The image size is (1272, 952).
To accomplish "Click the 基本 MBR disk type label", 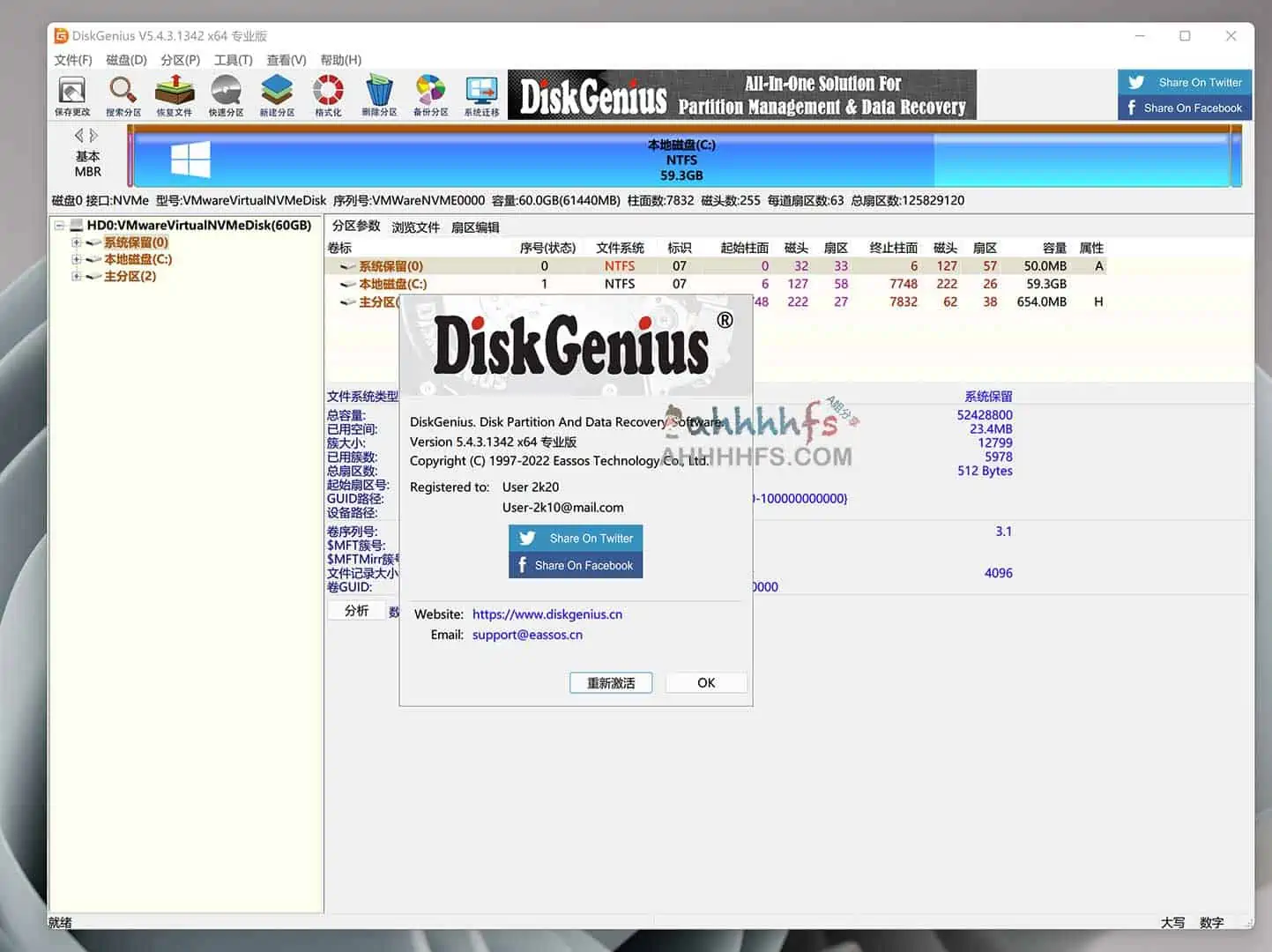I will (x=87, y=163).
